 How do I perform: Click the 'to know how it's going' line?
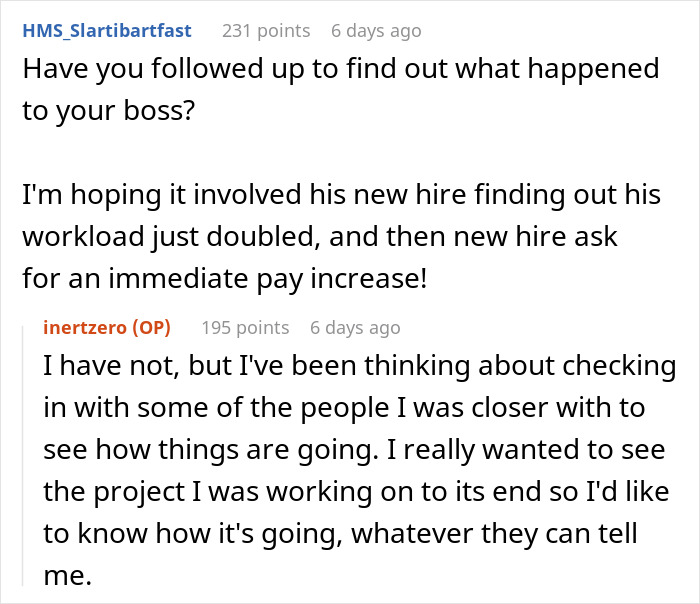(x=340, y=533)
